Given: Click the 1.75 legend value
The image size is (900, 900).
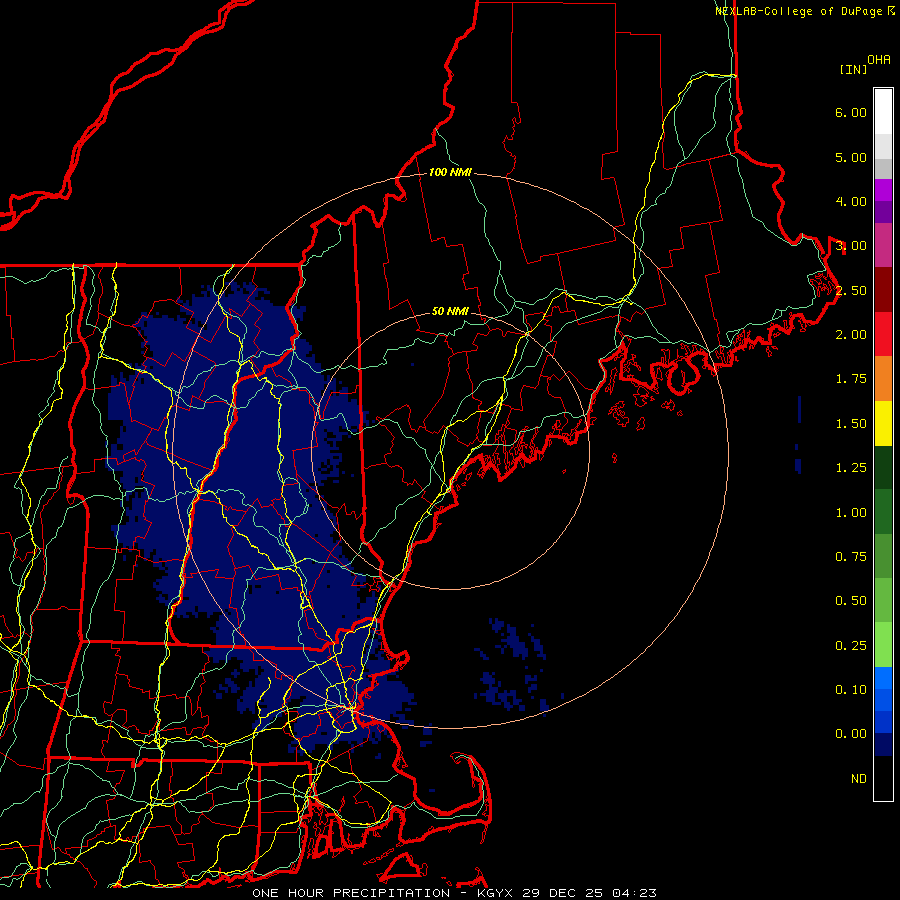Looking at the screenshot, I should click(851, 379).
